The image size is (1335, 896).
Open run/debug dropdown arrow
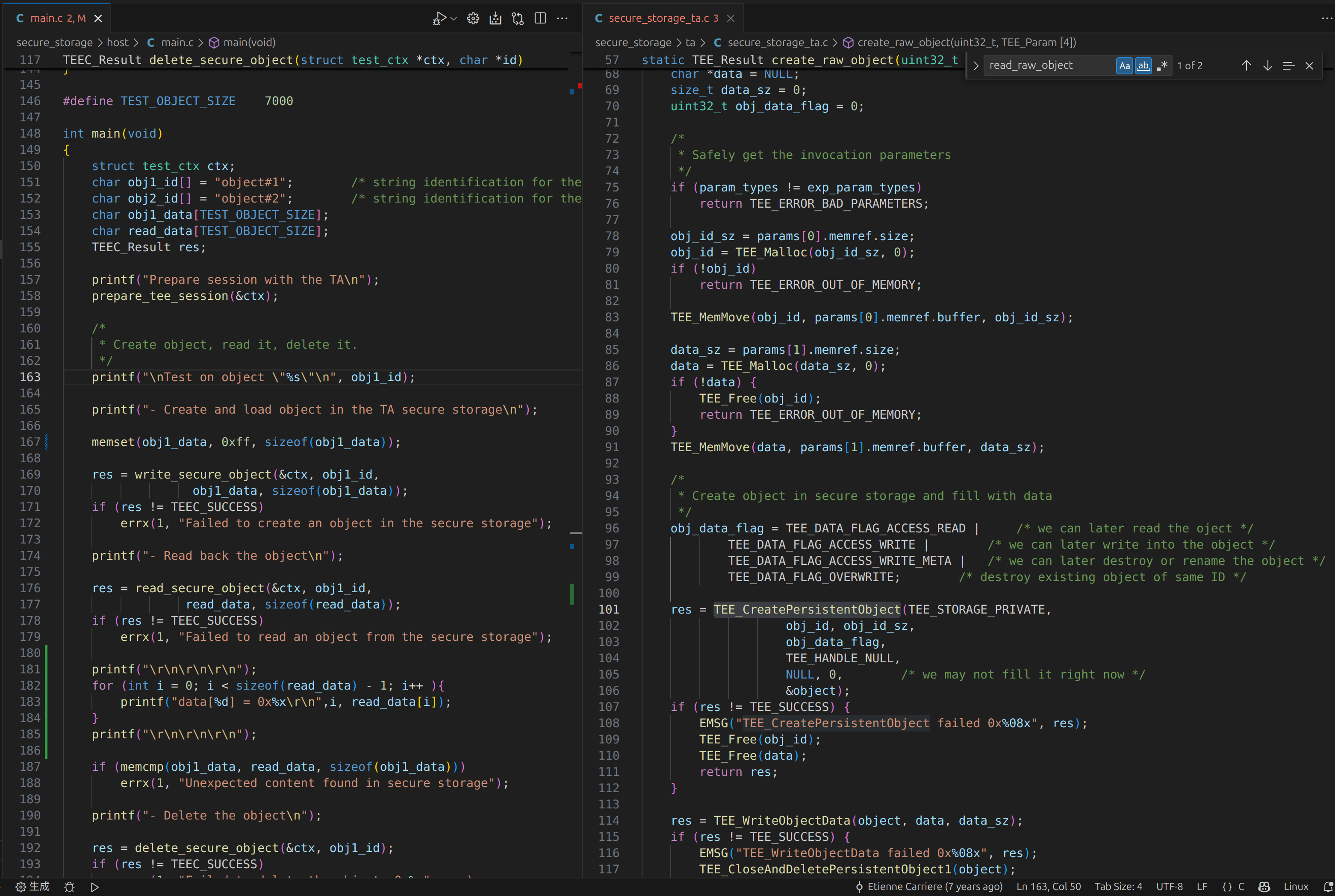point(454,18)
